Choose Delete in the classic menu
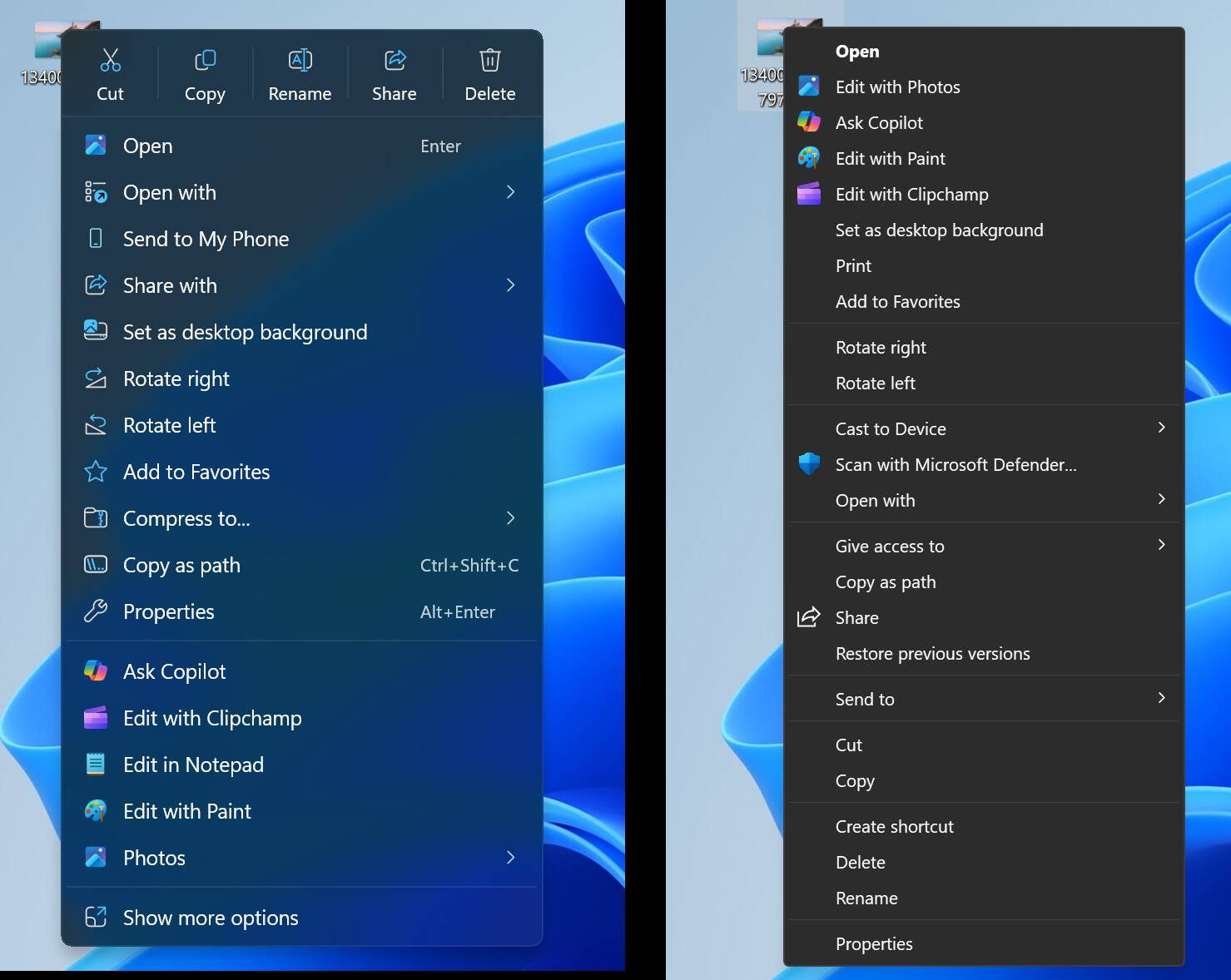This screenshot has width=1231, height=980. [x=985, y=863]
